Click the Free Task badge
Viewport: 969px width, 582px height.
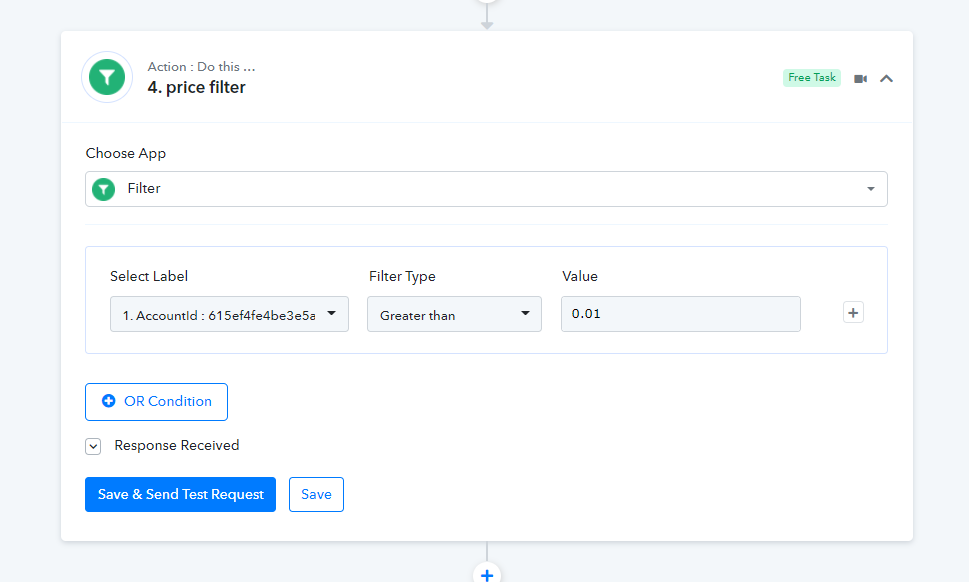811,78
